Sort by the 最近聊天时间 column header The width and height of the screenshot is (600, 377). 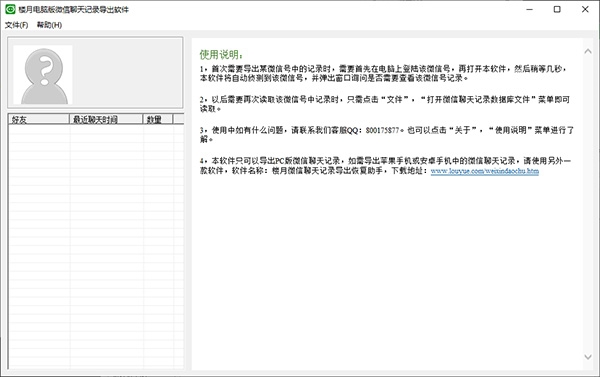point(106,119)
